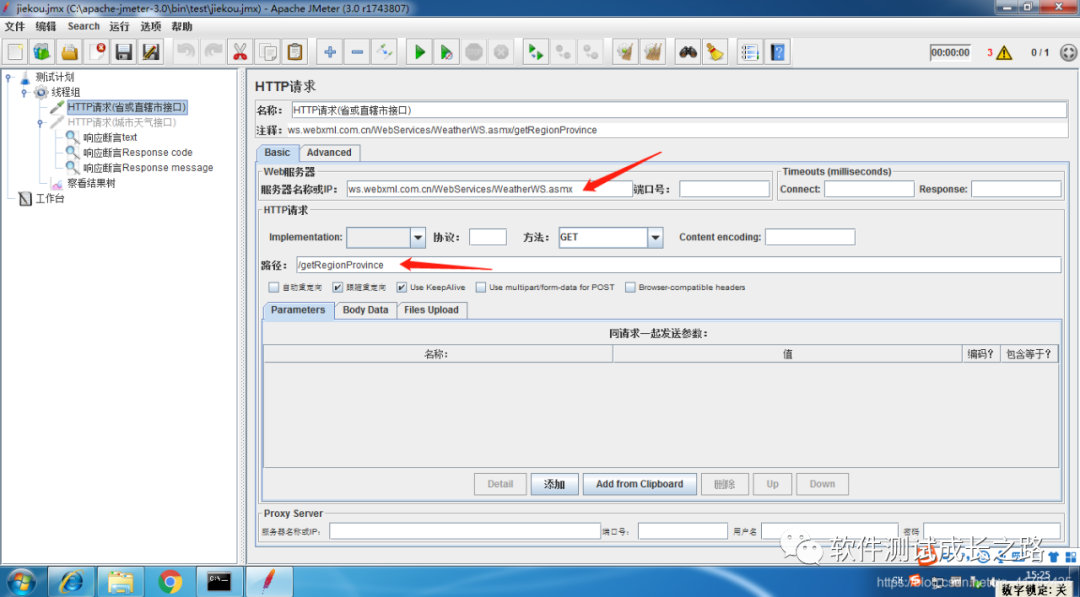Switch to the Body Data tab

pyautogui.click(x=365, y=311)
